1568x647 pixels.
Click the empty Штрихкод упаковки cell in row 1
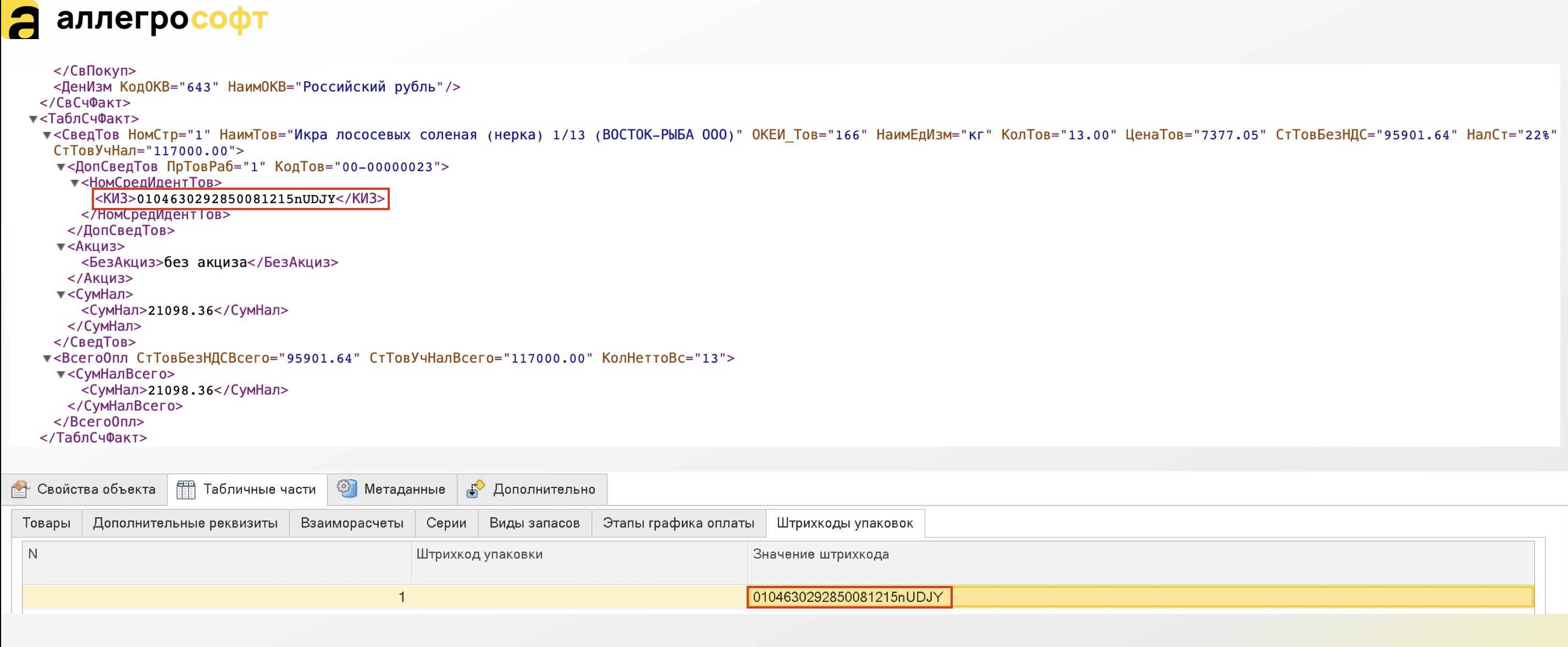coord(579,597)
